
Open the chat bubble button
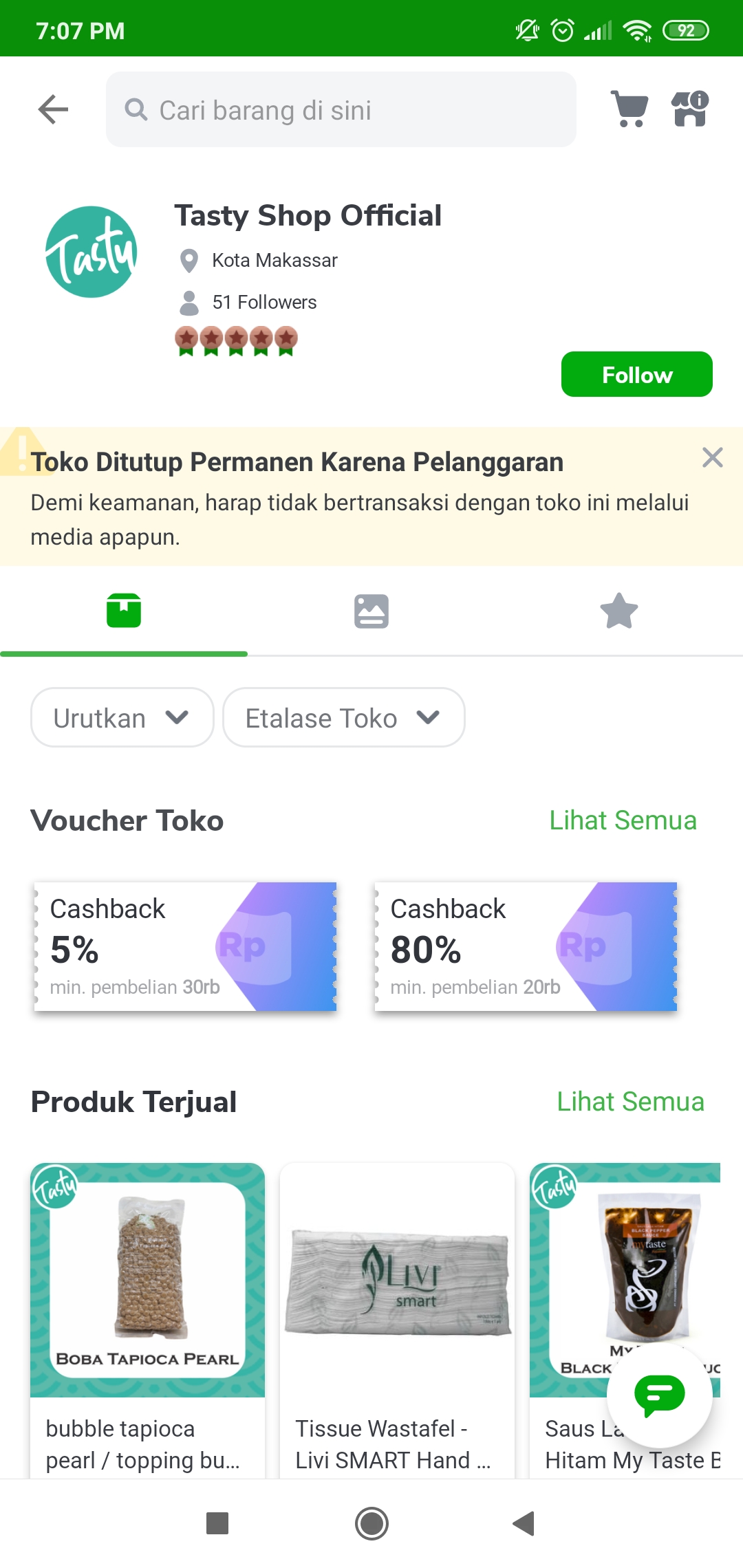pyautogui.click(x=659, y=1395)
